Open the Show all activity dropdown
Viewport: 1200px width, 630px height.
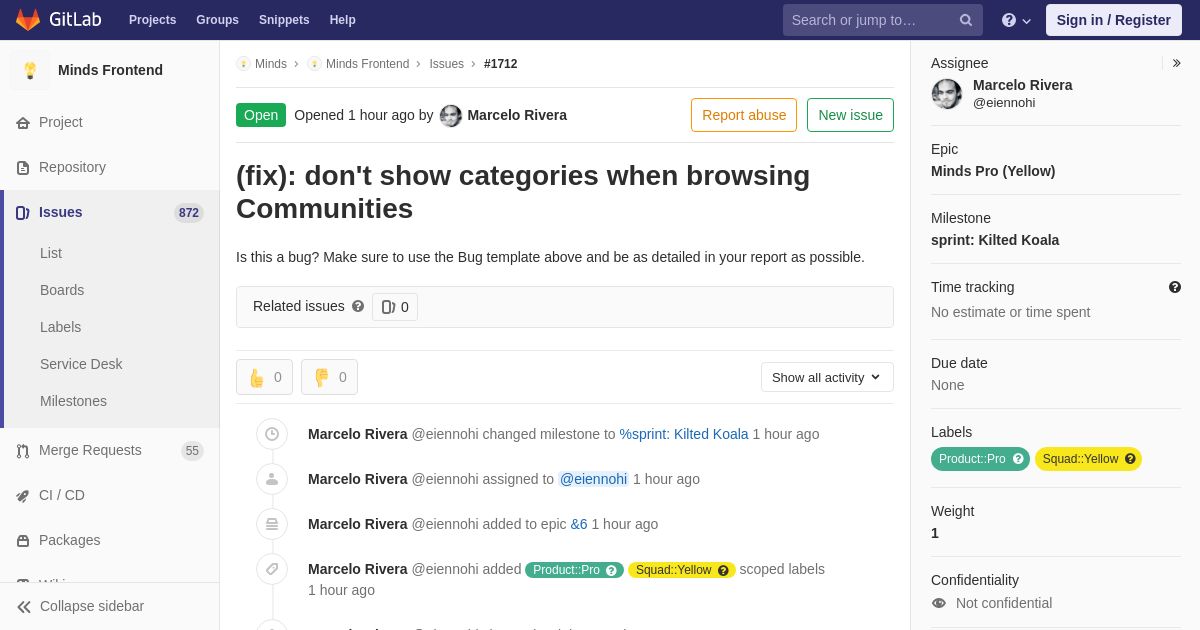coord(827,377)
